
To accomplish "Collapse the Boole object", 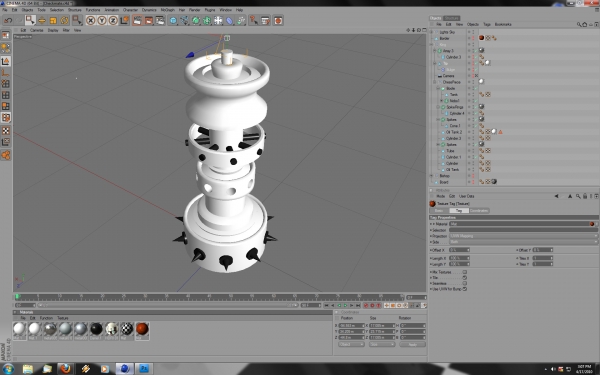I will 438,88.
